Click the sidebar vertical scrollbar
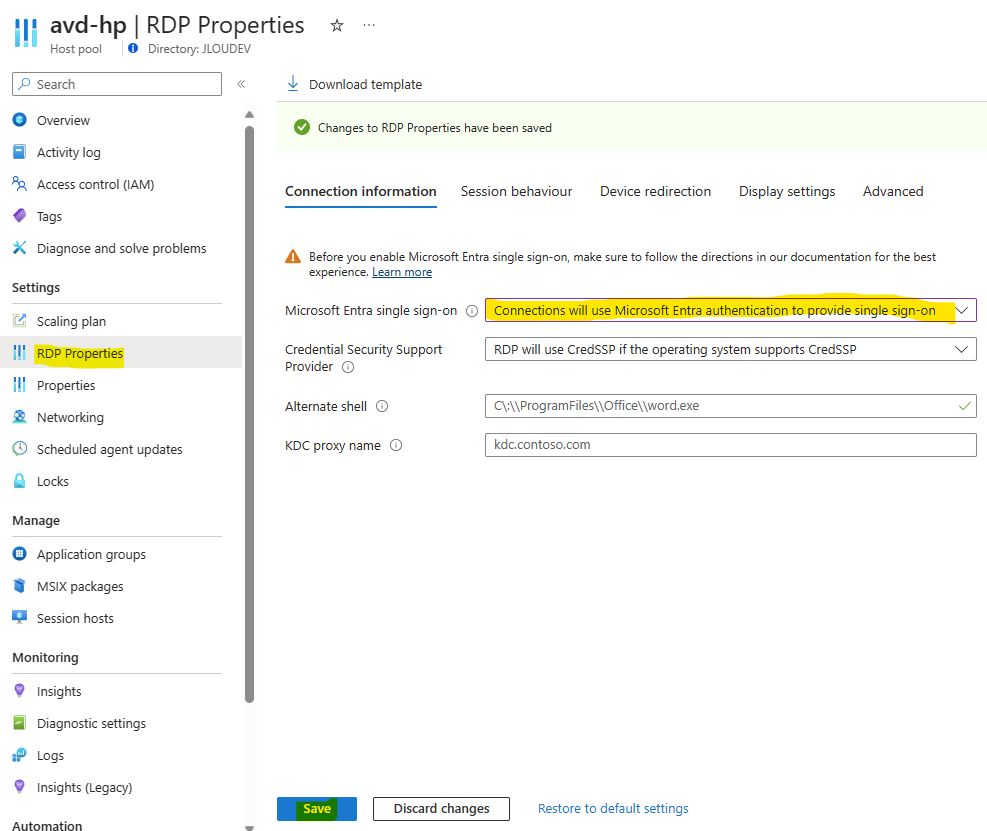The image size is (987, 831). click(249, 414)
